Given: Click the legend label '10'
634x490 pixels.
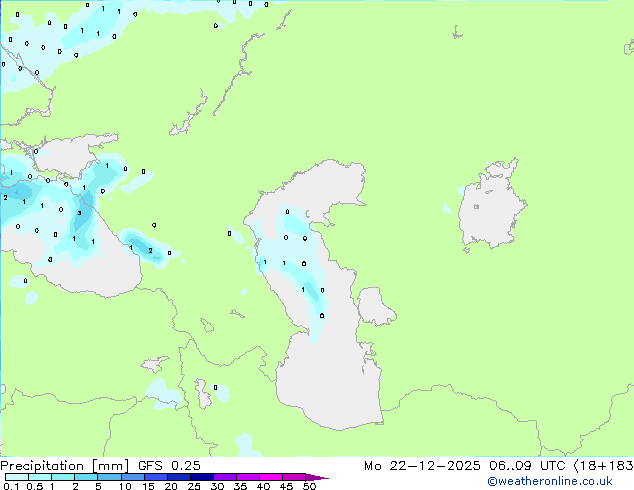Looking at the screenshot, I should [x=125, y=486].
